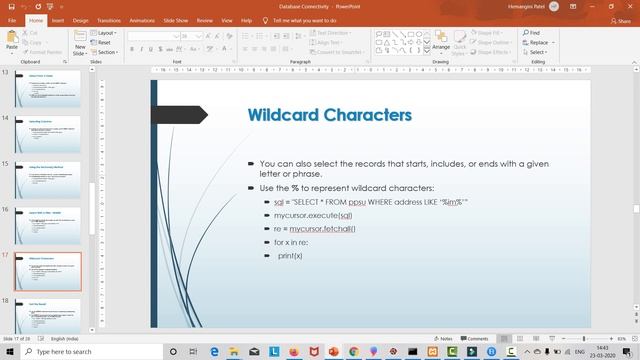Toggle Bold formatting
Image resolution: width=640 pixels, height=360 pixels.
click(x=132, y=49)
